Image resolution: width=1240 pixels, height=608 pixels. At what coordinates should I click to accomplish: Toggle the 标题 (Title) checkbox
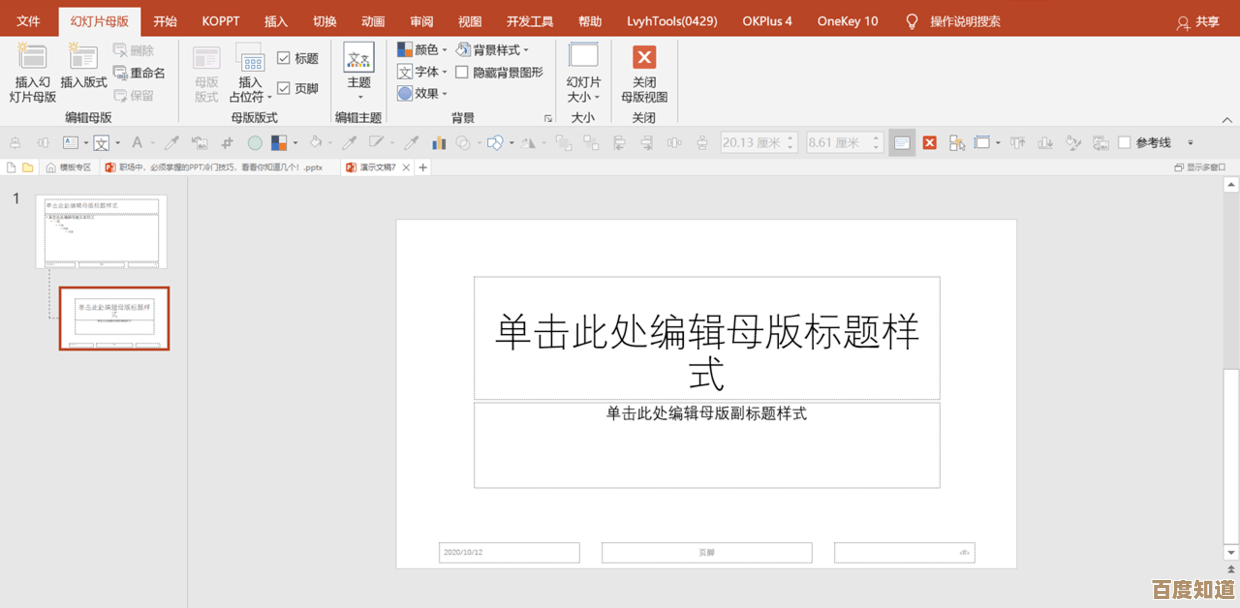[286, 57]
